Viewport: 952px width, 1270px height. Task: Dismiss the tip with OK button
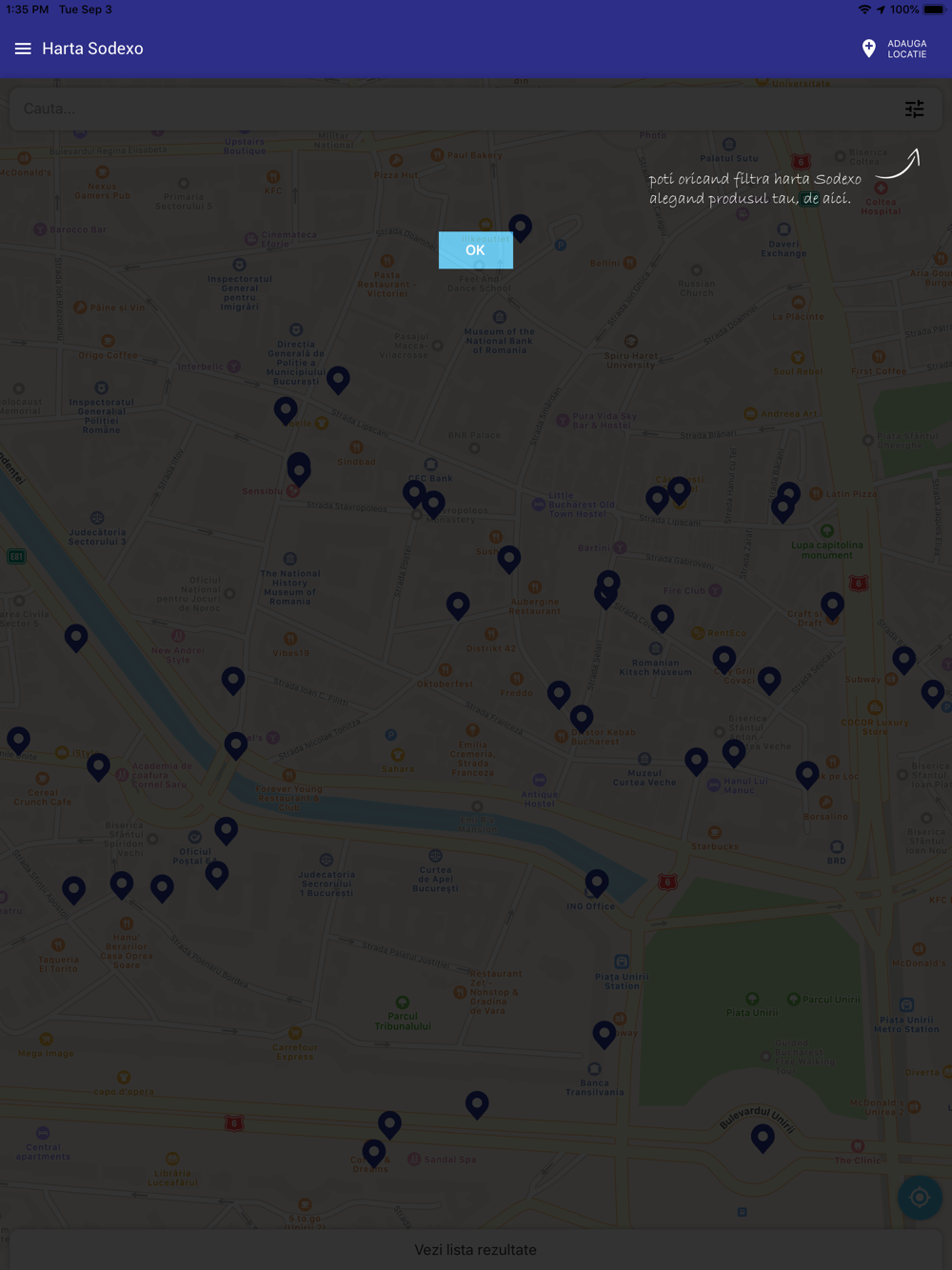(x=475, y=249)
